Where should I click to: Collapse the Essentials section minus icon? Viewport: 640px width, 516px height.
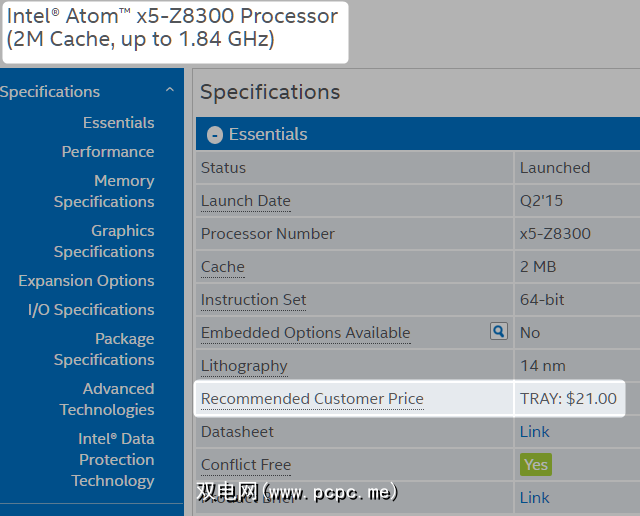pos(214,135)
